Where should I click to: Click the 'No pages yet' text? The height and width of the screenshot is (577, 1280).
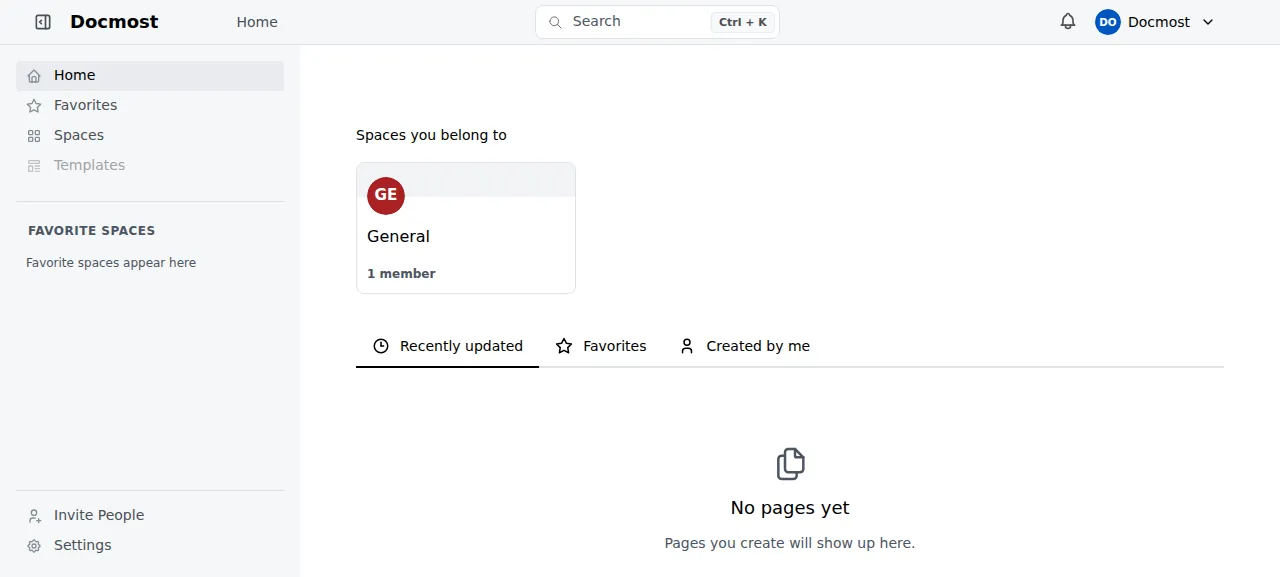click(x=790, y=508)
